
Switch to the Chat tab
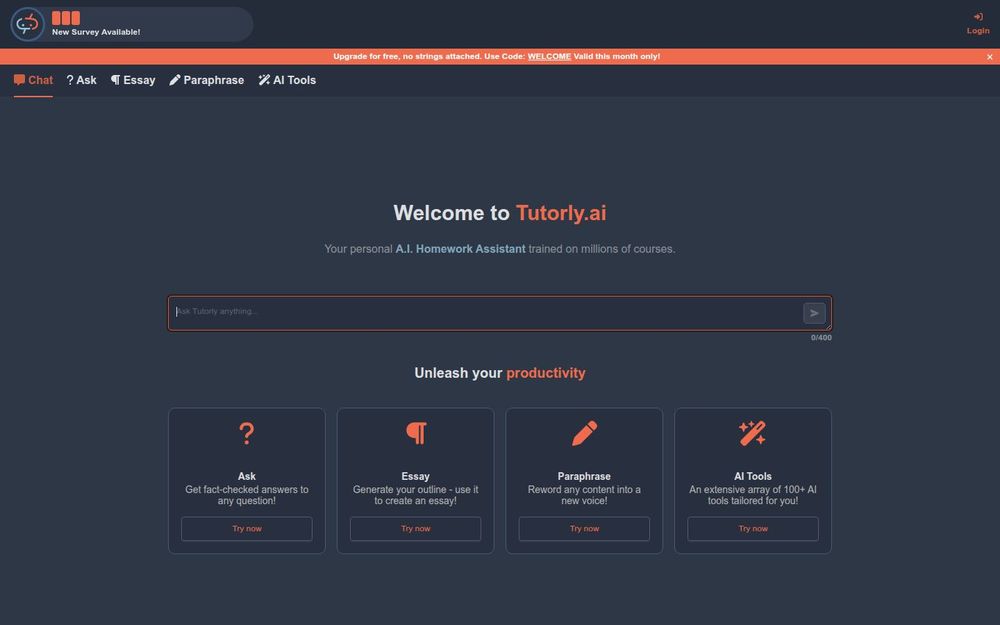33,80
